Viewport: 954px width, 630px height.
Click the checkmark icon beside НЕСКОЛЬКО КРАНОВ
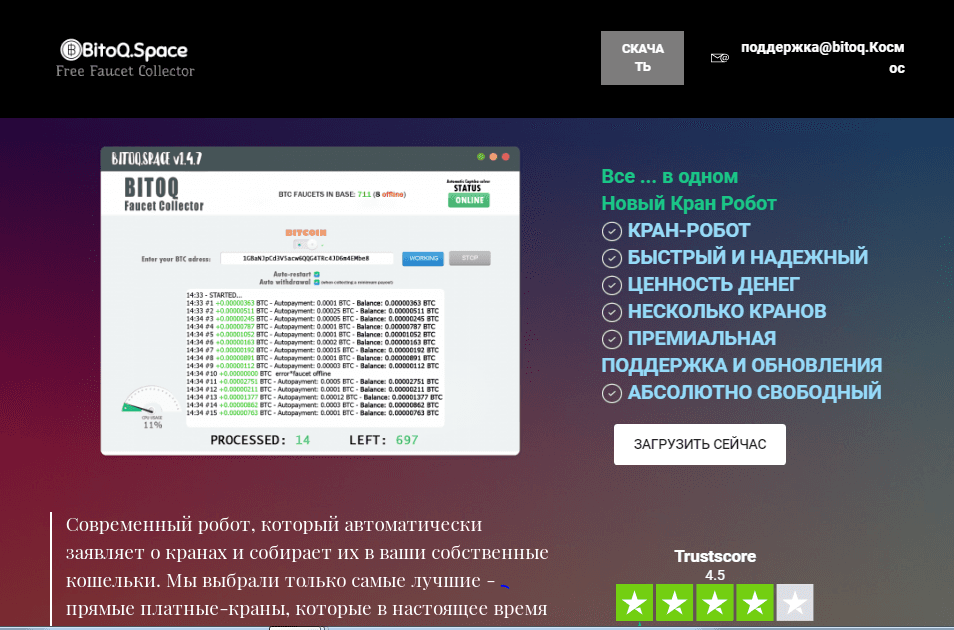[x=610, y=312]
